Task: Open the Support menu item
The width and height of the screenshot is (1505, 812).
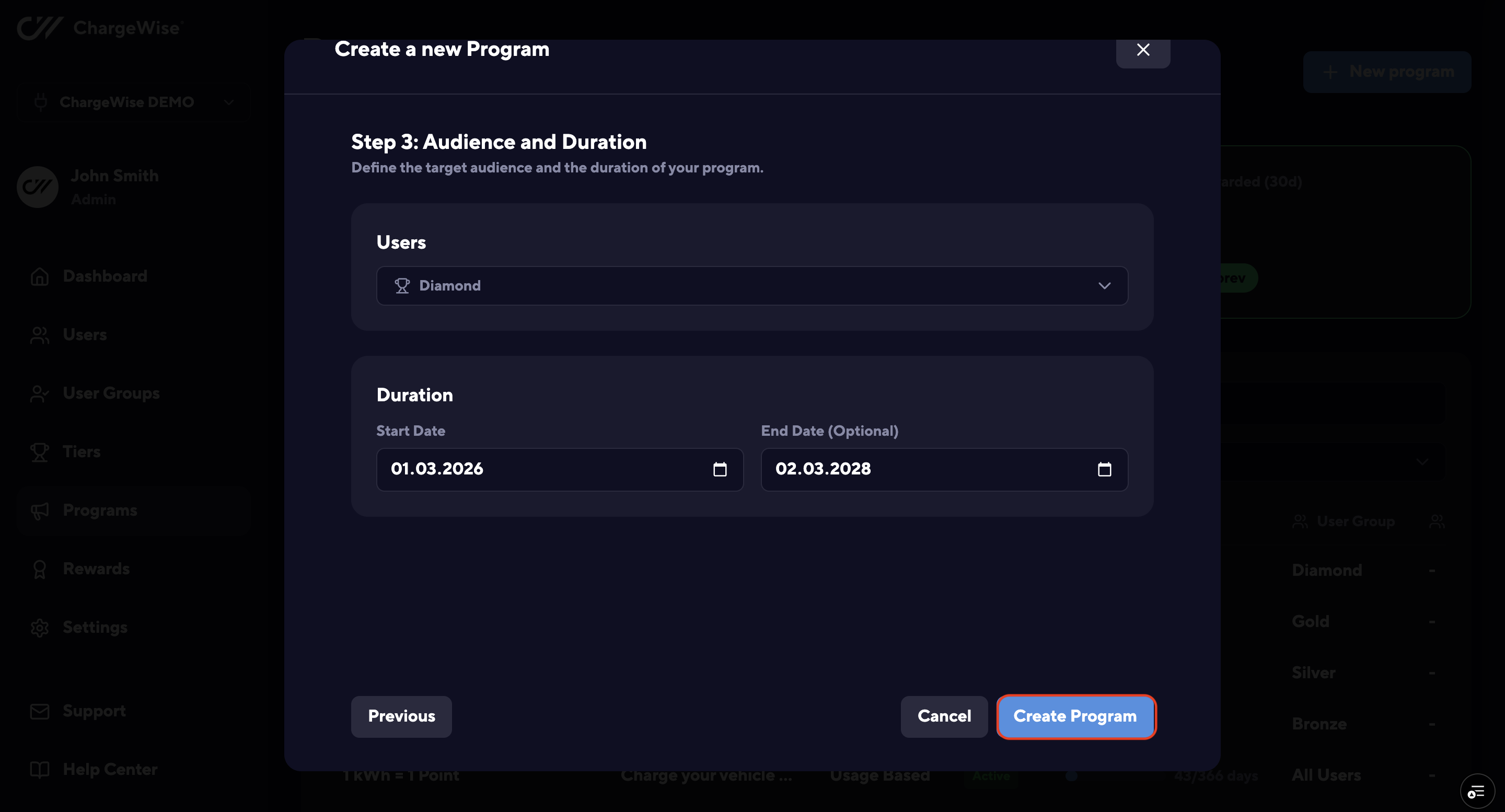Action: pos(94,711)
